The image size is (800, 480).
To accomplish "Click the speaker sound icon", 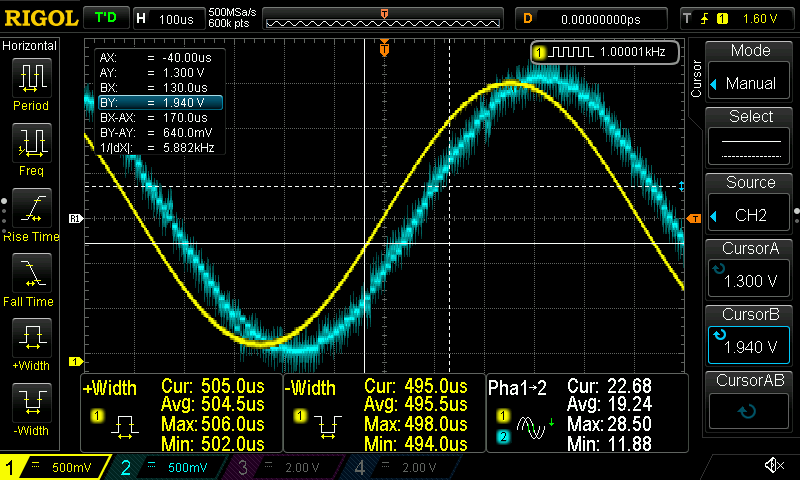I will coord(773,466).
